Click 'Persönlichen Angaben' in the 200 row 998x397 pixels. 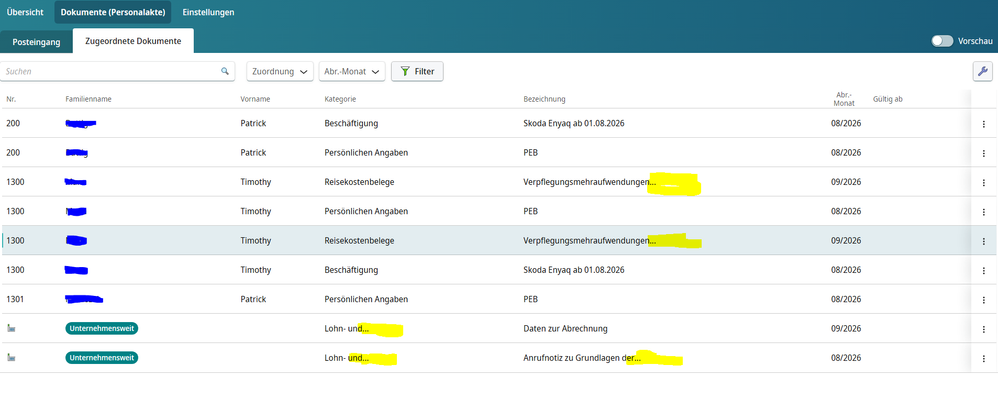[366, 153]
